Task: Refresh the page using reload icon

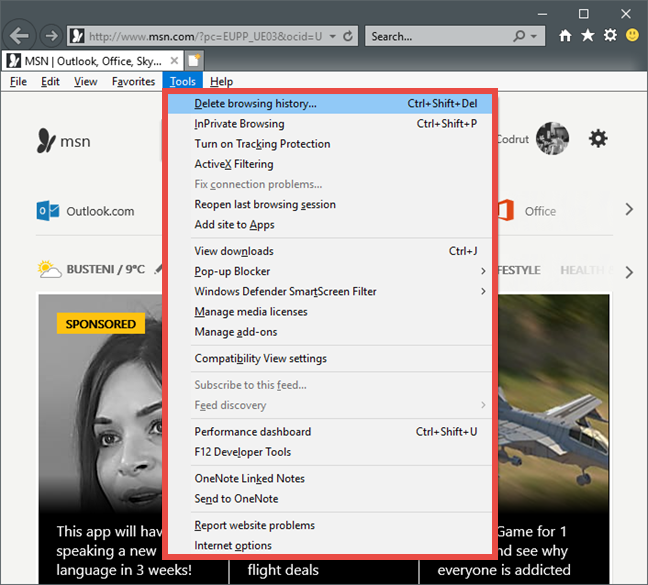Action: coord(348,36)
